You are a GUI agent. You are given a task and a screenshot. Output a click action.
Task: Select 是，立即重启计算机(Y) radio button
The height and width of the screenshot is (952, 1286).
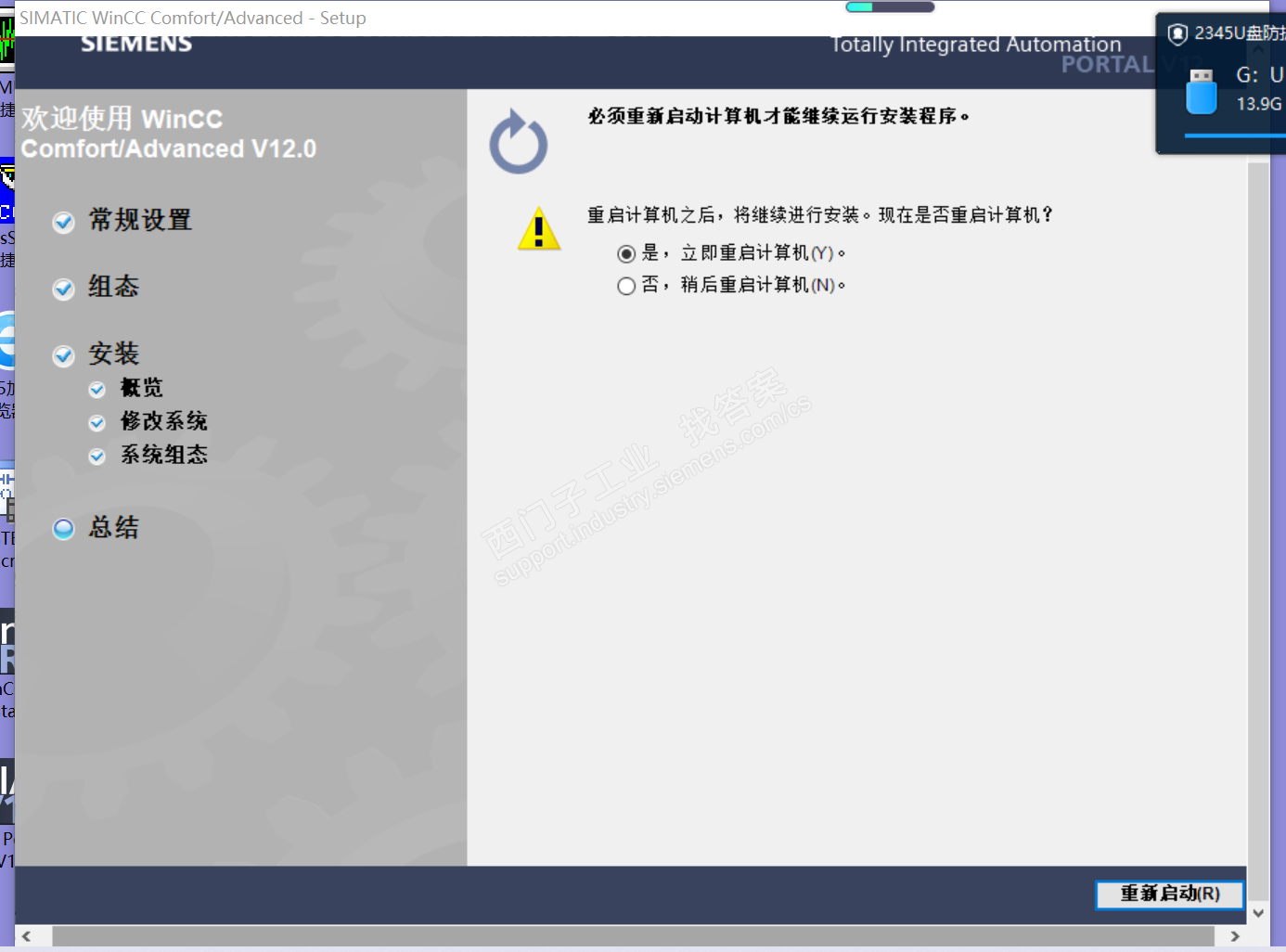626,253
